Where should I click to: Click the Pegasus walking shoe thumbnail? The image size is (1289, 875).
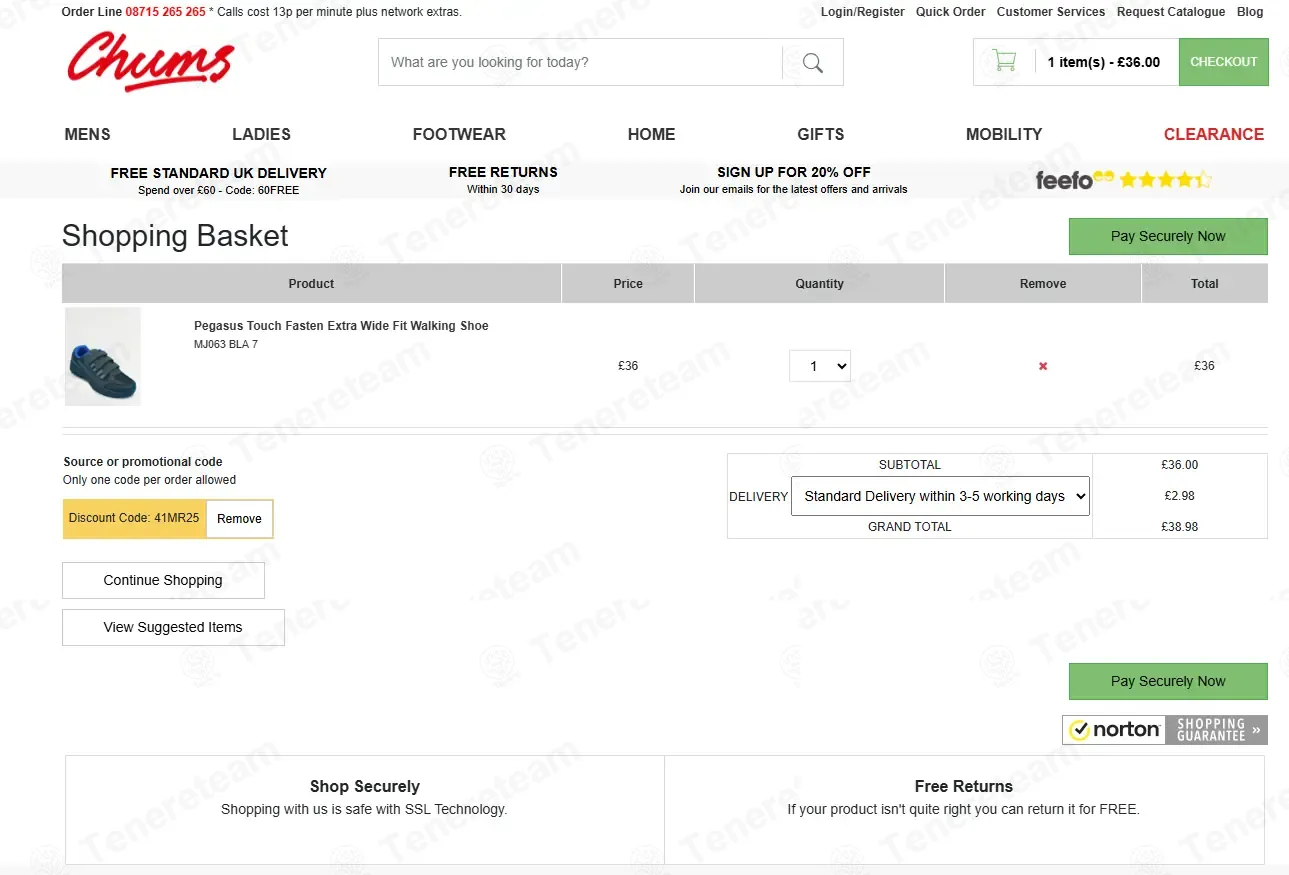103,357
